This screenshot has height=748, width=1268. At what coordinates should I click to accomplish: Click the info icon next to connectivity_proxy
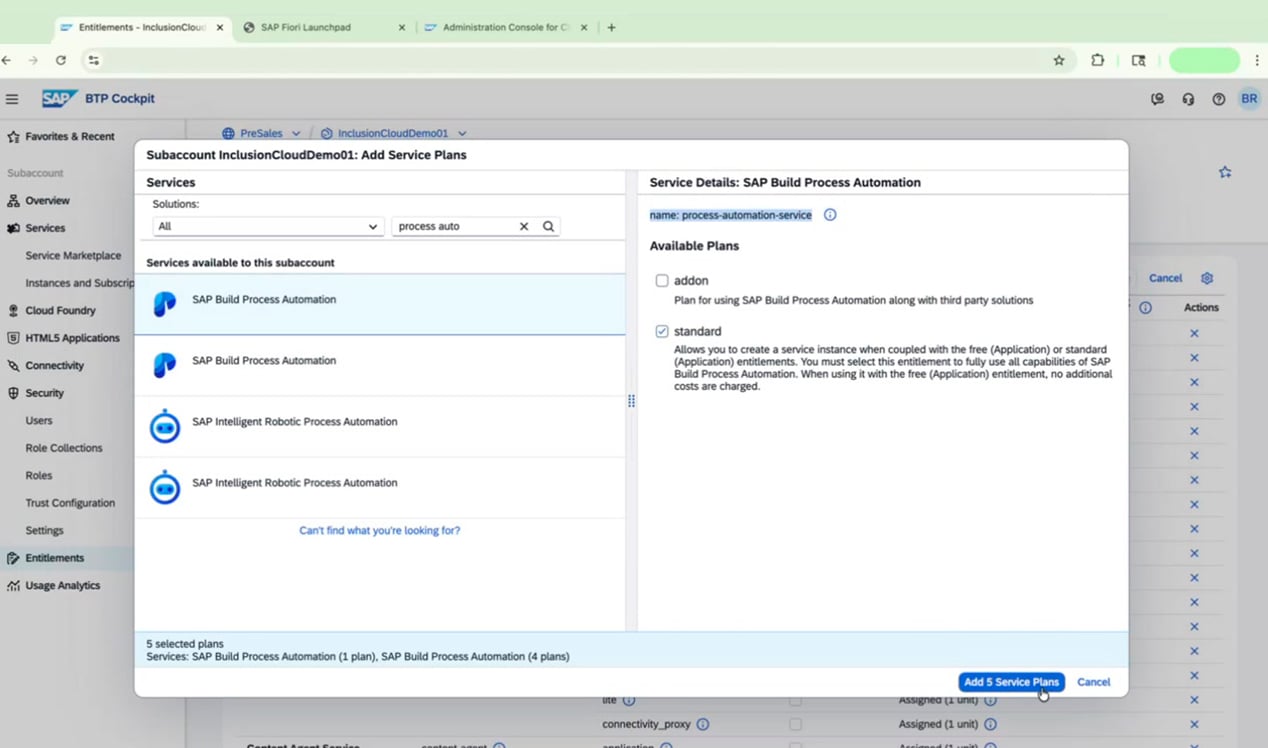pyautogui.click(x=703, y=724)
